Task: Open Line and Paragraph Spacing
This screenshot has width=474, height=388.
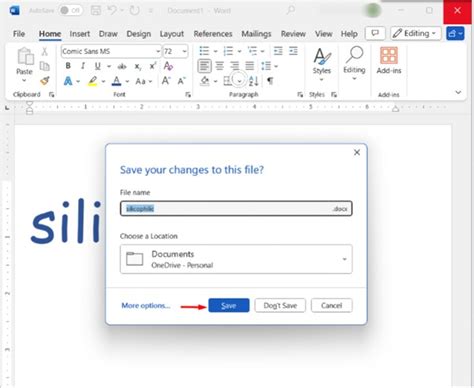Action: 266,66
